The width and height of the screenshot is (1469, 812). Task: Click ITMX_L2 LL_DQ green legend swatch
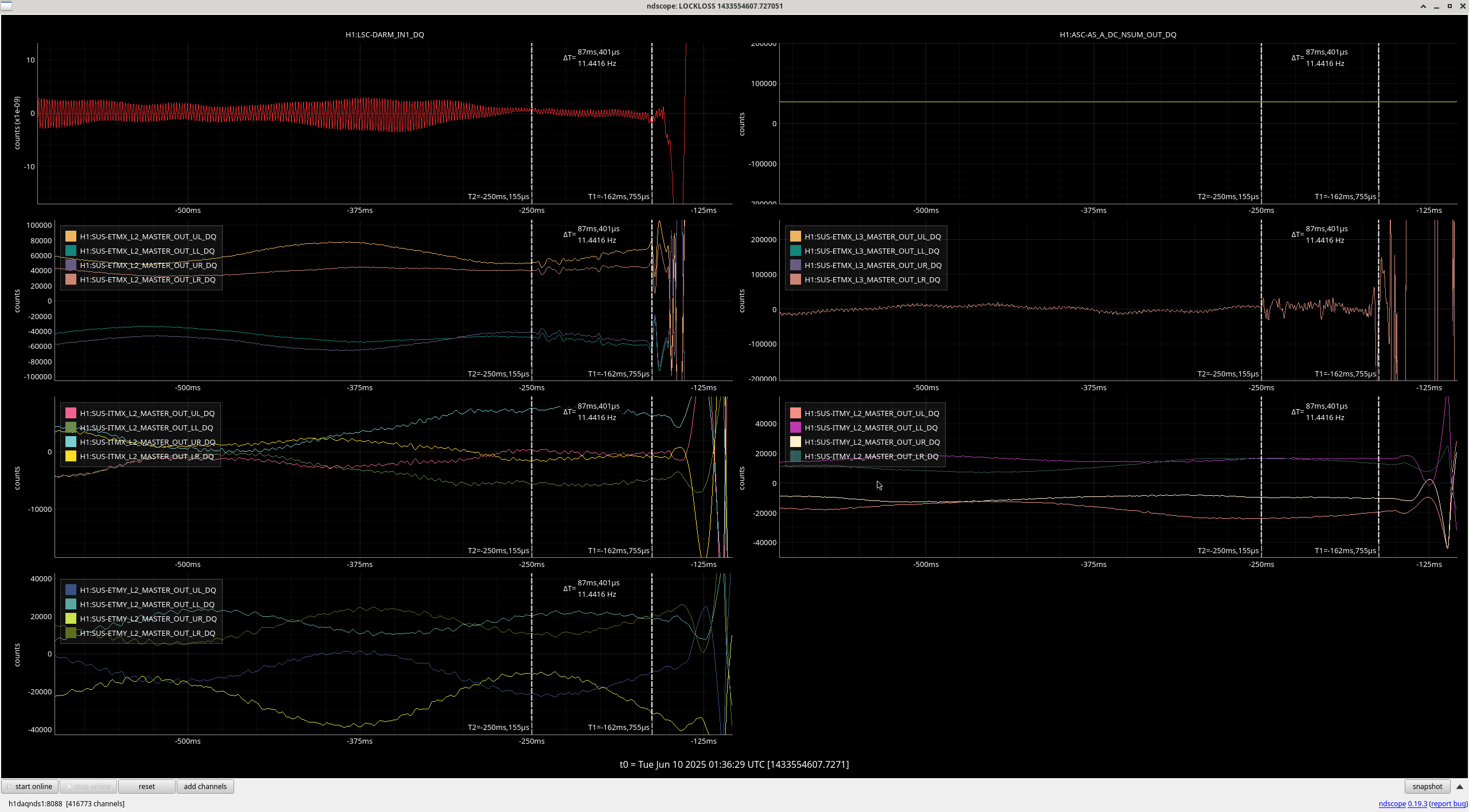click(x=71, y=428)
